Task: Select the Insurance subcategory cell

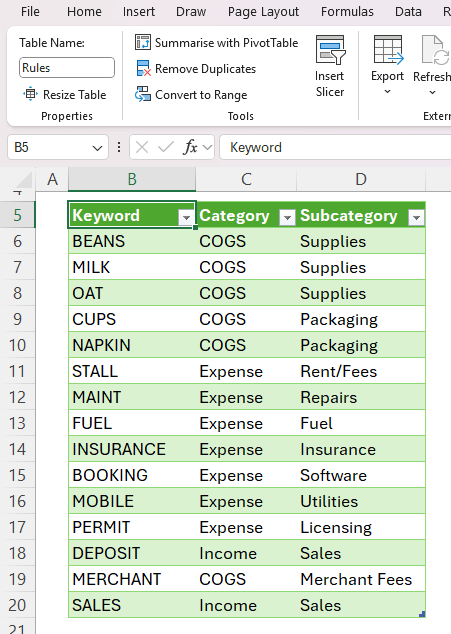Action: pyautogui.click(x=361, y=449)
